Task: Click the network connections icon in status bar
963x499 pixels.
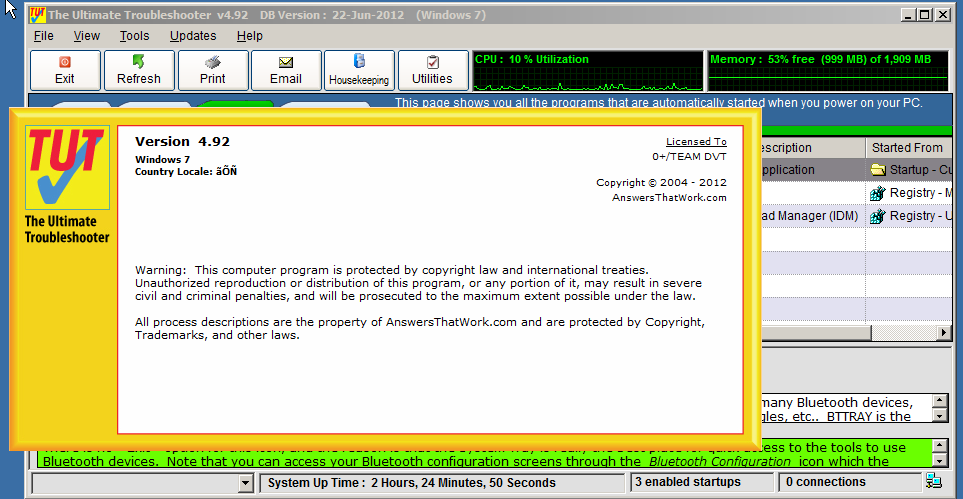Action: (x=934, y=481)
